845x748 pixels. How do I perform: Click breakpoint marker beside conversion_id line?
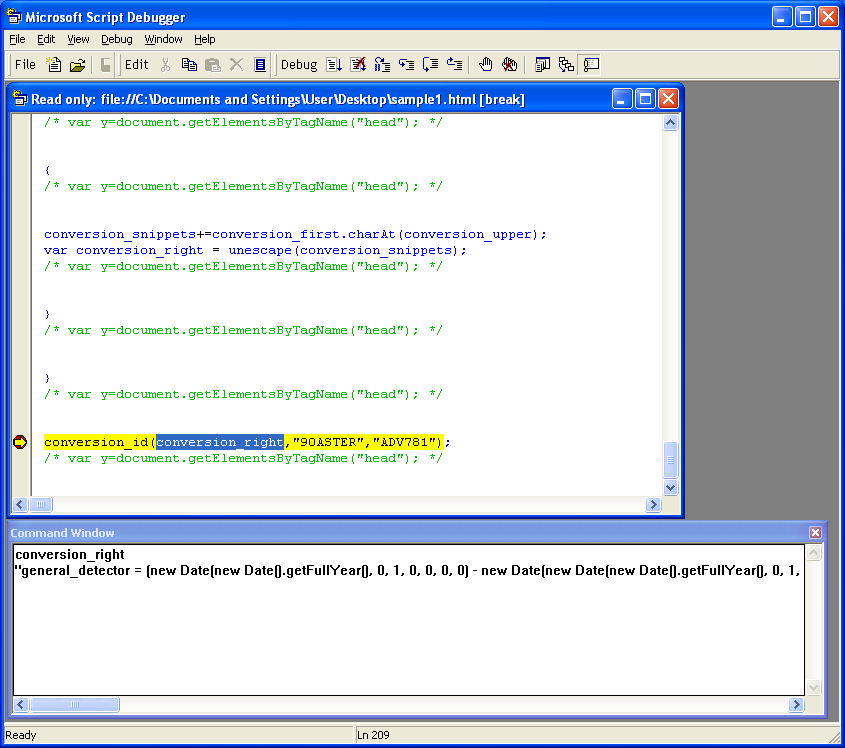pyautogui.click(x=20, y=442)
